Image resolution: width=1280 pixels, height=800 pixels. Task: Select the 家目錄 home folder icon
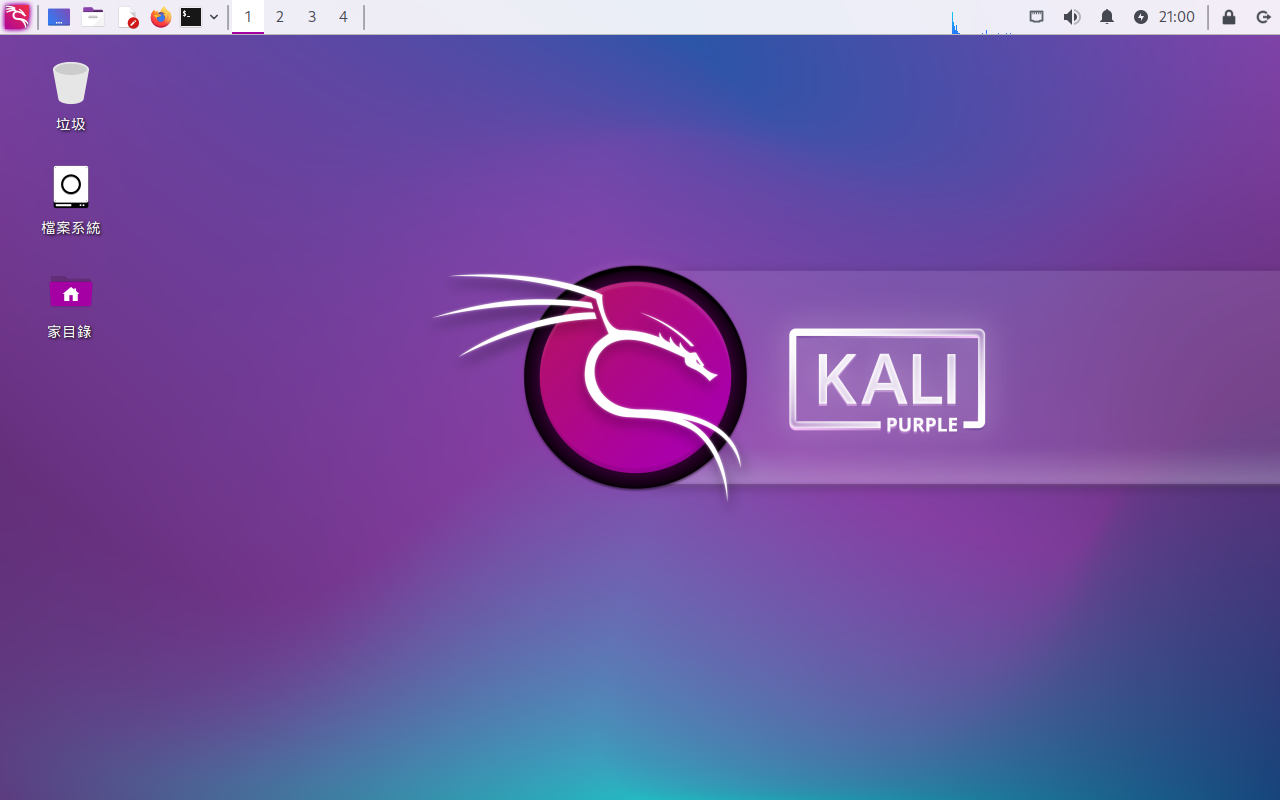(71, 304)
